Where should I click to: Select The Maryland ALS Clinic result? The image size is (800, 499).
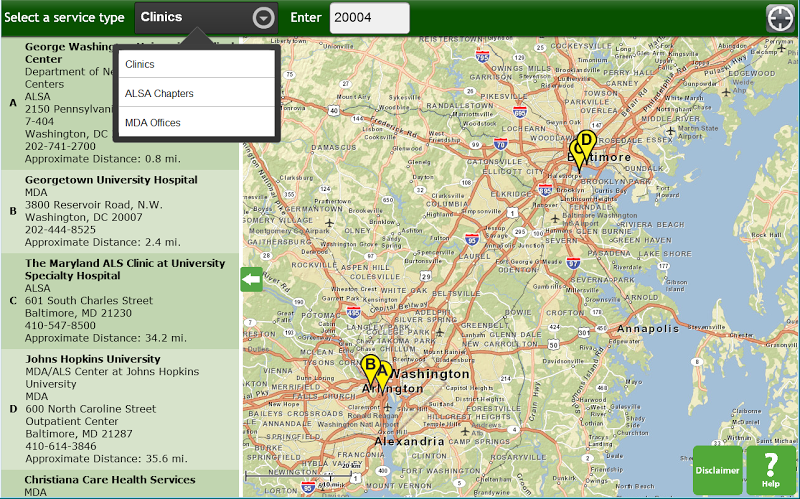tap(120, 301)
